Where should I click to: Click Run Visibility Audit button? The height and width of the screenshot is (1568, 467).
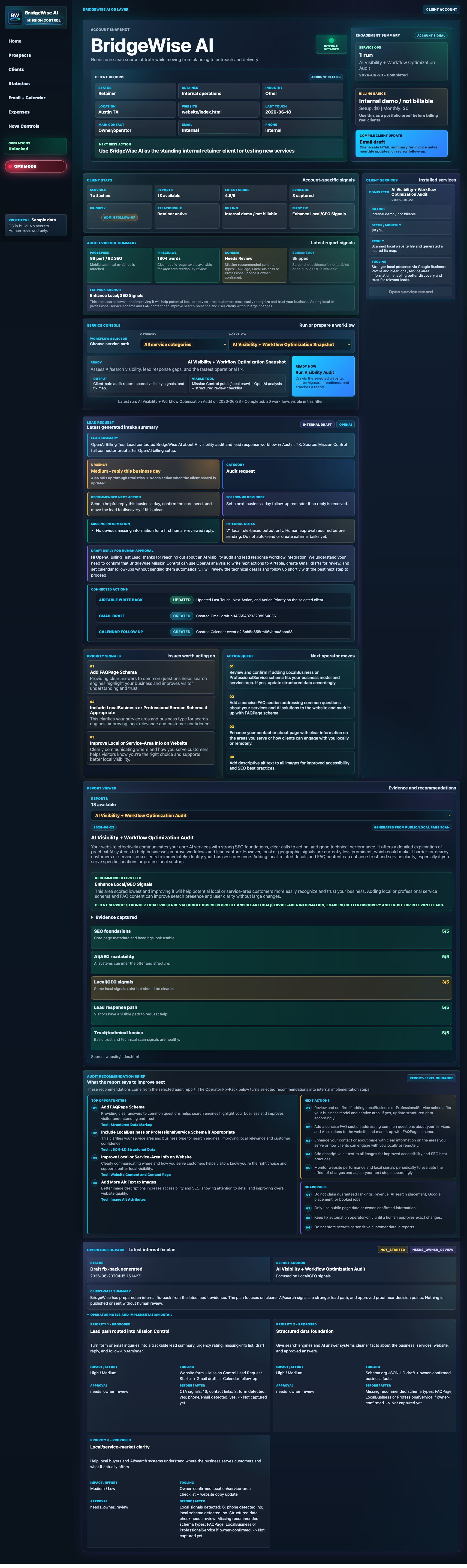(324, 376)
